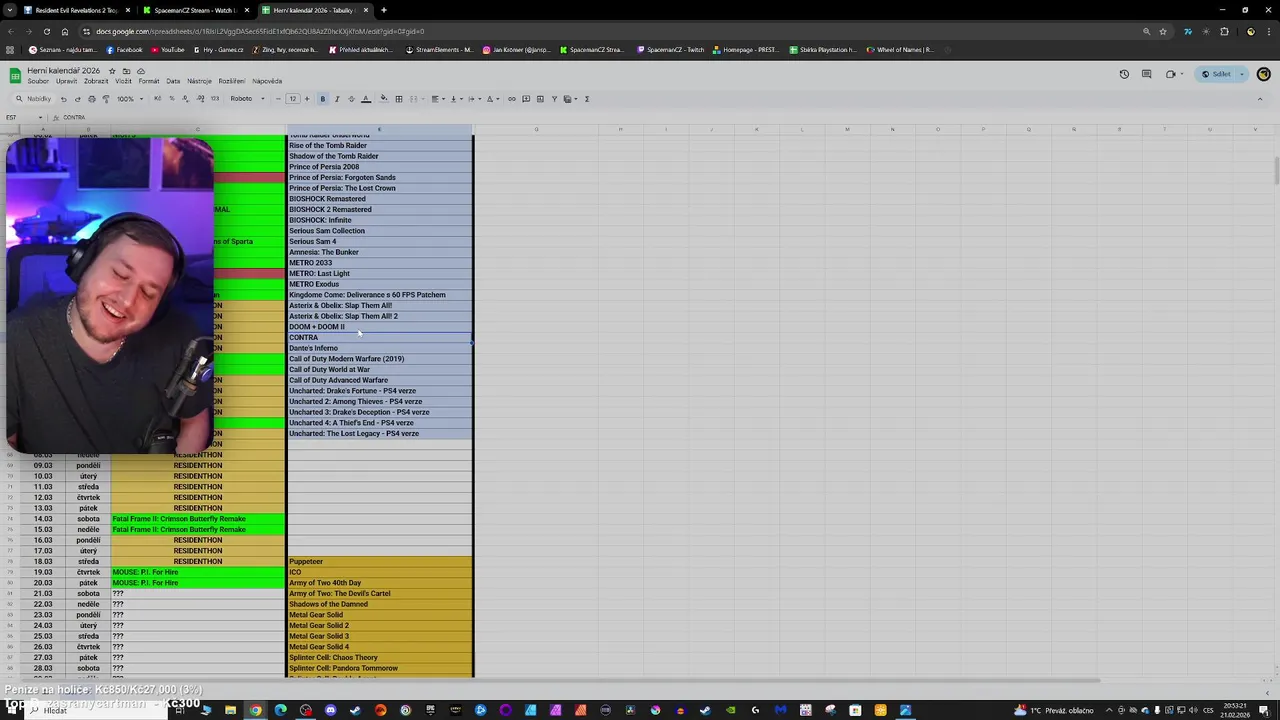
Task: Open the text color picker
Action: [x=366, y=99]
